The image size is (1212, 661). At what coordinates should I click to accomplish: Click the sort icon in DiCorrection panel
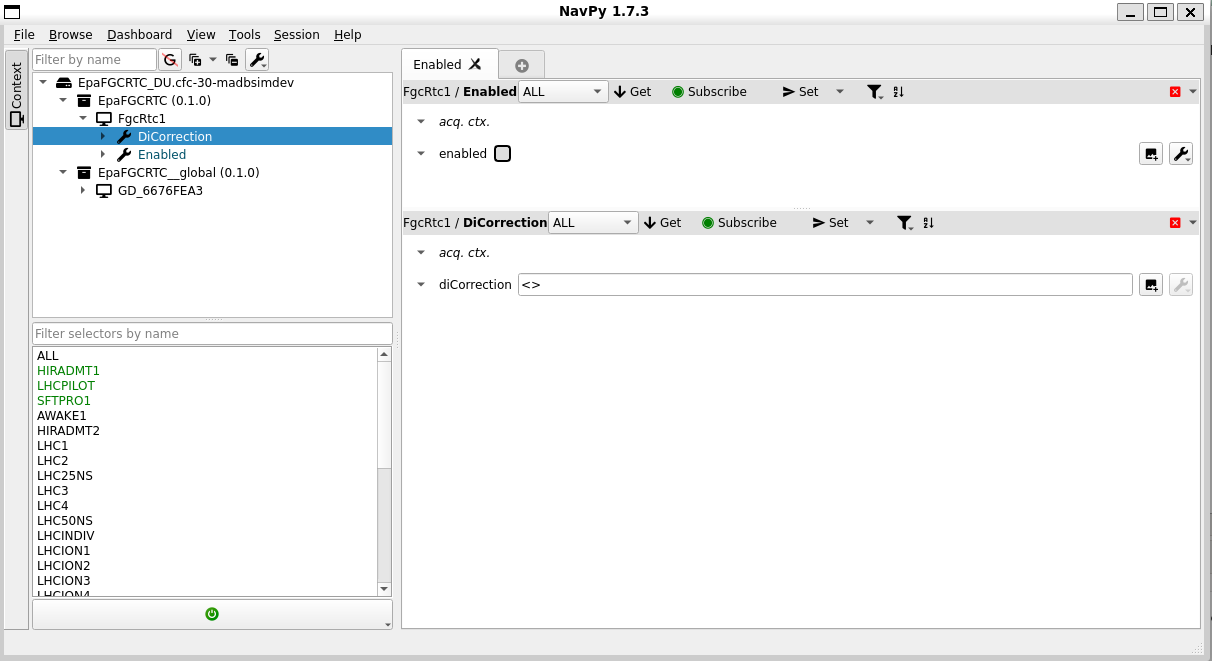point(928,223)
